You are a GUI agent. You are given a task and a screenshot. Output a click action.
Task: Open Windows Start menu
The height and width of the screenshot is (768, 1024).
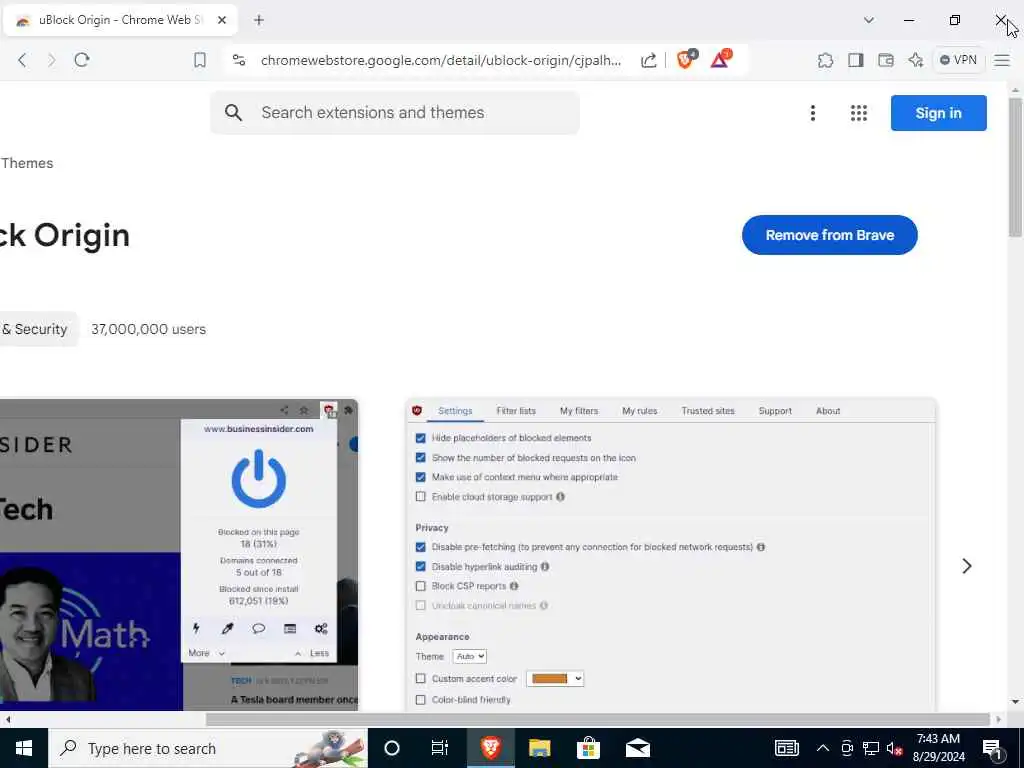(x=24, y=748)
